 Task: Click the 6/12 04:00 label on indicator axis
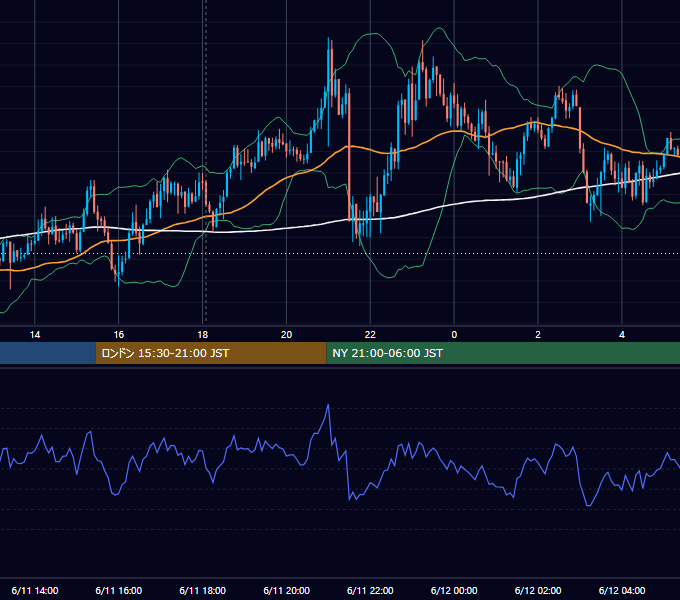coord(622,590)
